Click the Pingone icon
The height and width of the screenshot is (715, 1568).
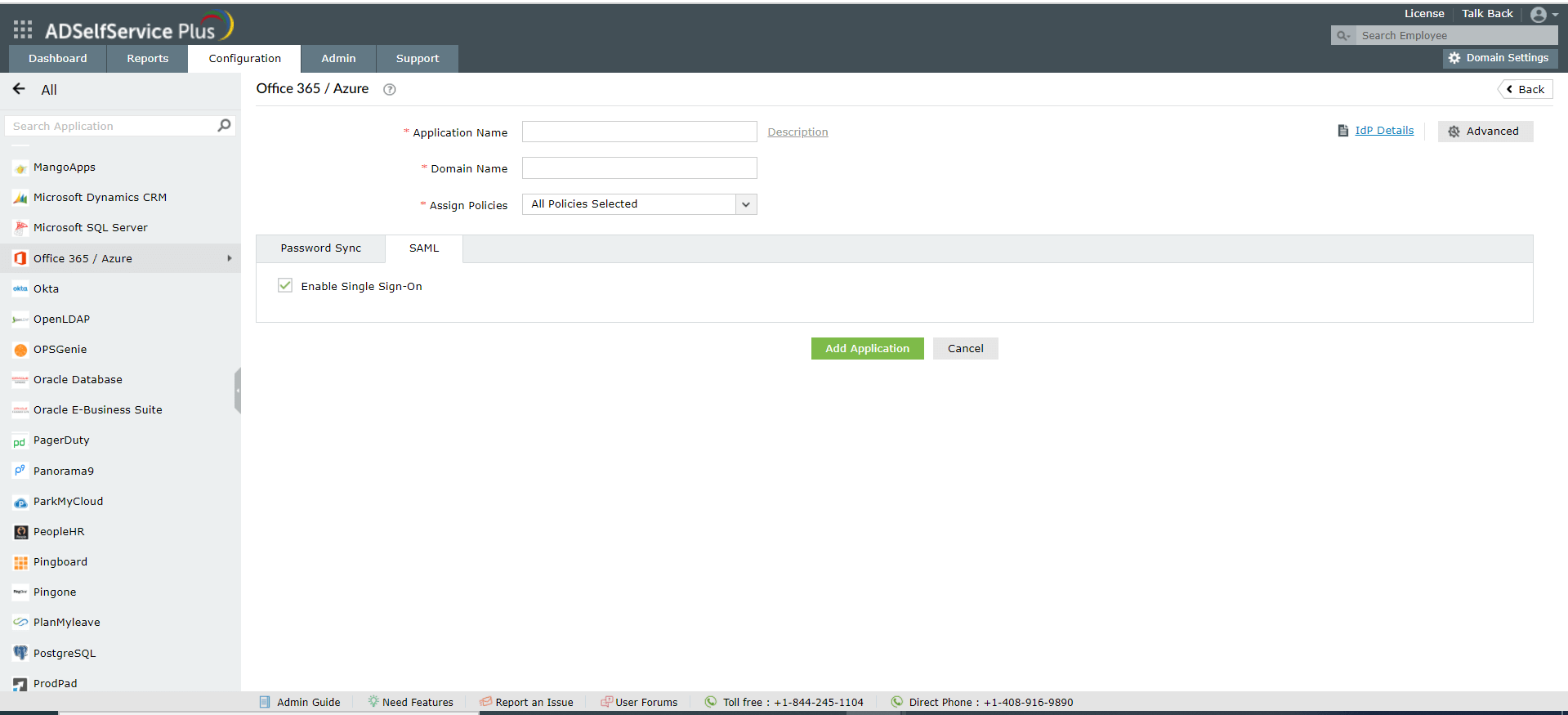[20, 592]
